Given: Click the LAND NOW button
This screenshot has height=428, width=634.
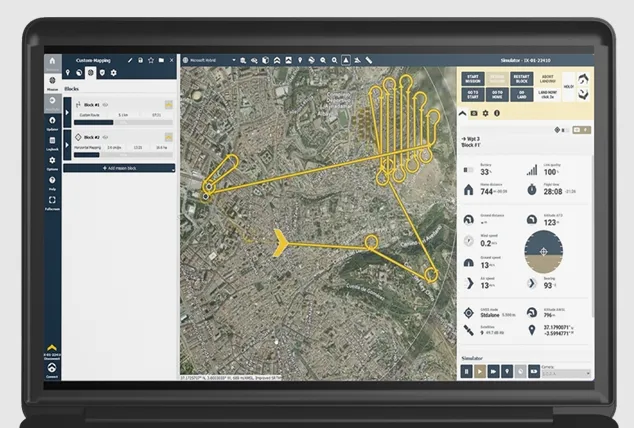Looking at the screenshot, I should pos(547,95).
